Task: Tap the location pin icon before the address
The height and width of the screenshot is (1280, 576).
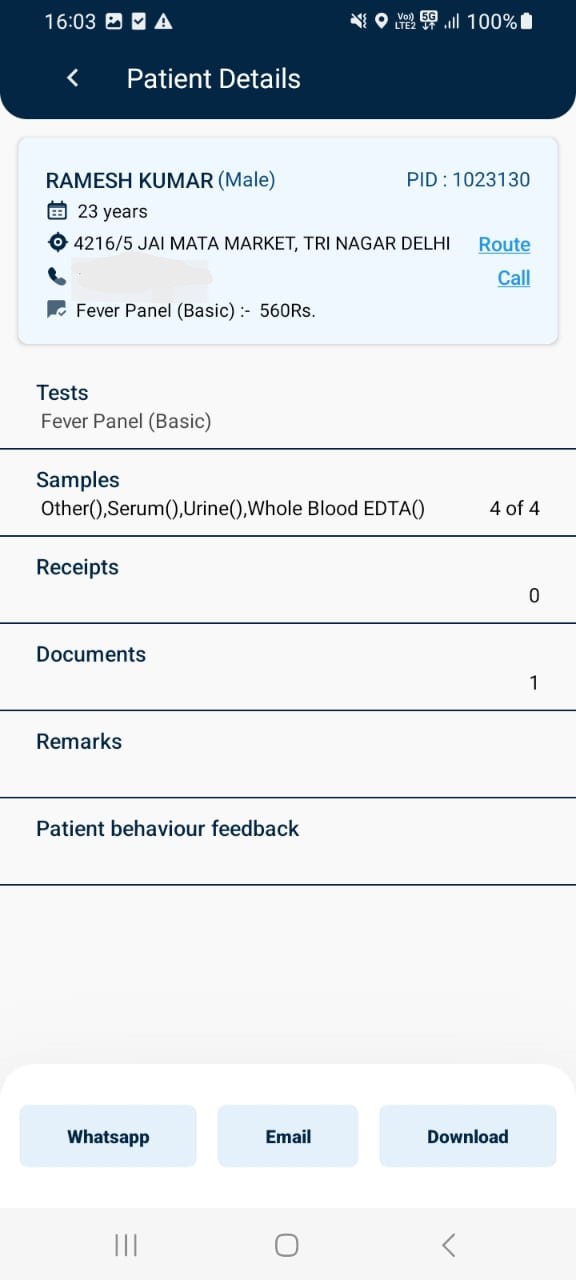Action: [57, 243]
